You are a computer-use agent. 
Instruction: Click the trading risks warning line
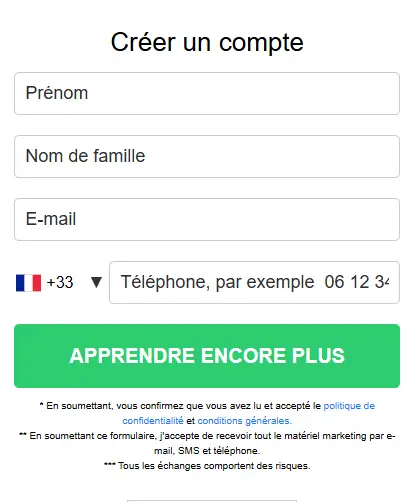tap(207, 466)
